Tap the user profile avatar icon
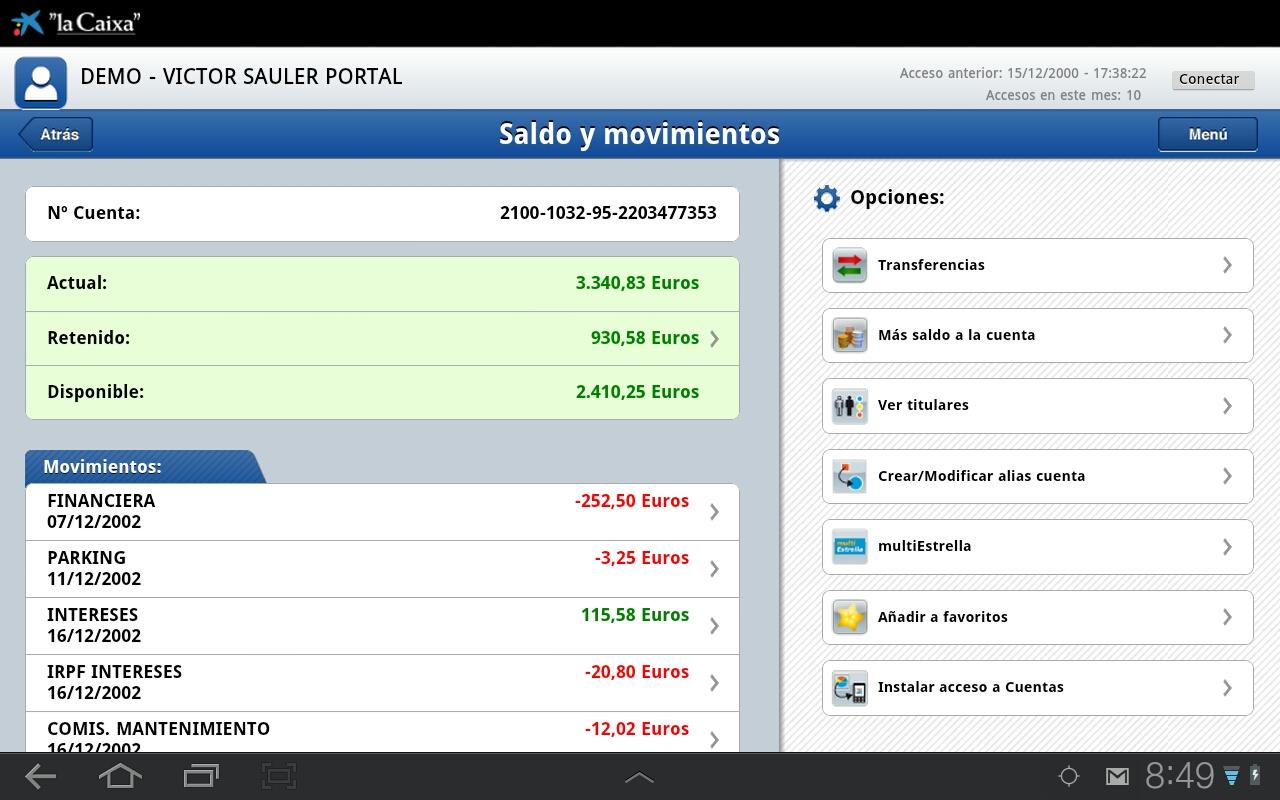1280x800 pixels. [x=41, y=82]
